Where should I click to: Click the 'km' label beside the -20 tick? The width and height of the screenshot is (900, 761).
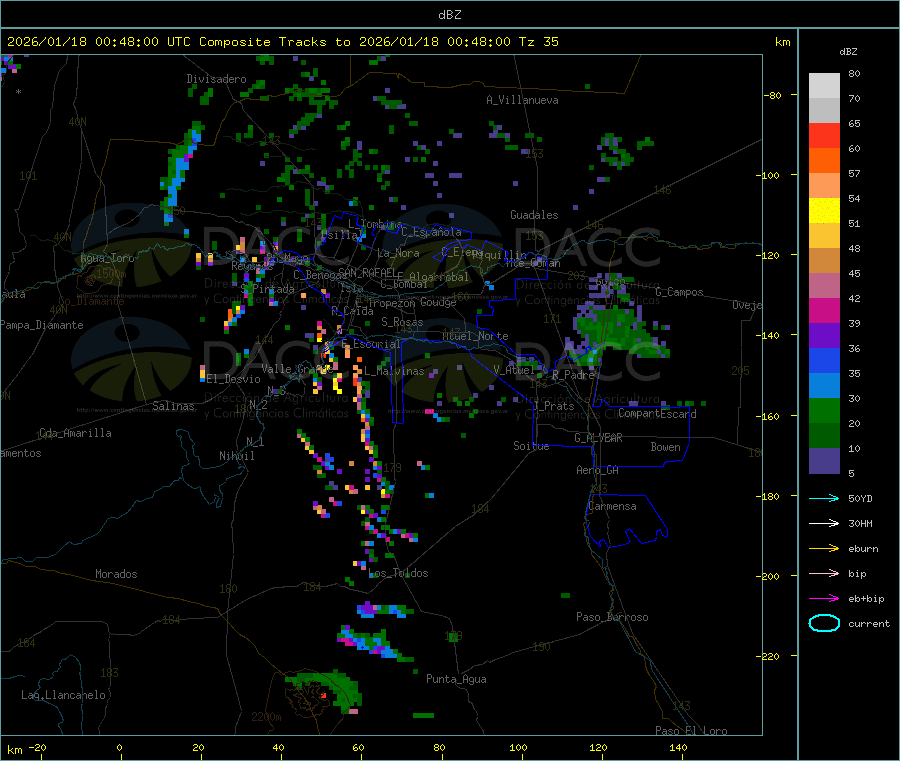14,750
